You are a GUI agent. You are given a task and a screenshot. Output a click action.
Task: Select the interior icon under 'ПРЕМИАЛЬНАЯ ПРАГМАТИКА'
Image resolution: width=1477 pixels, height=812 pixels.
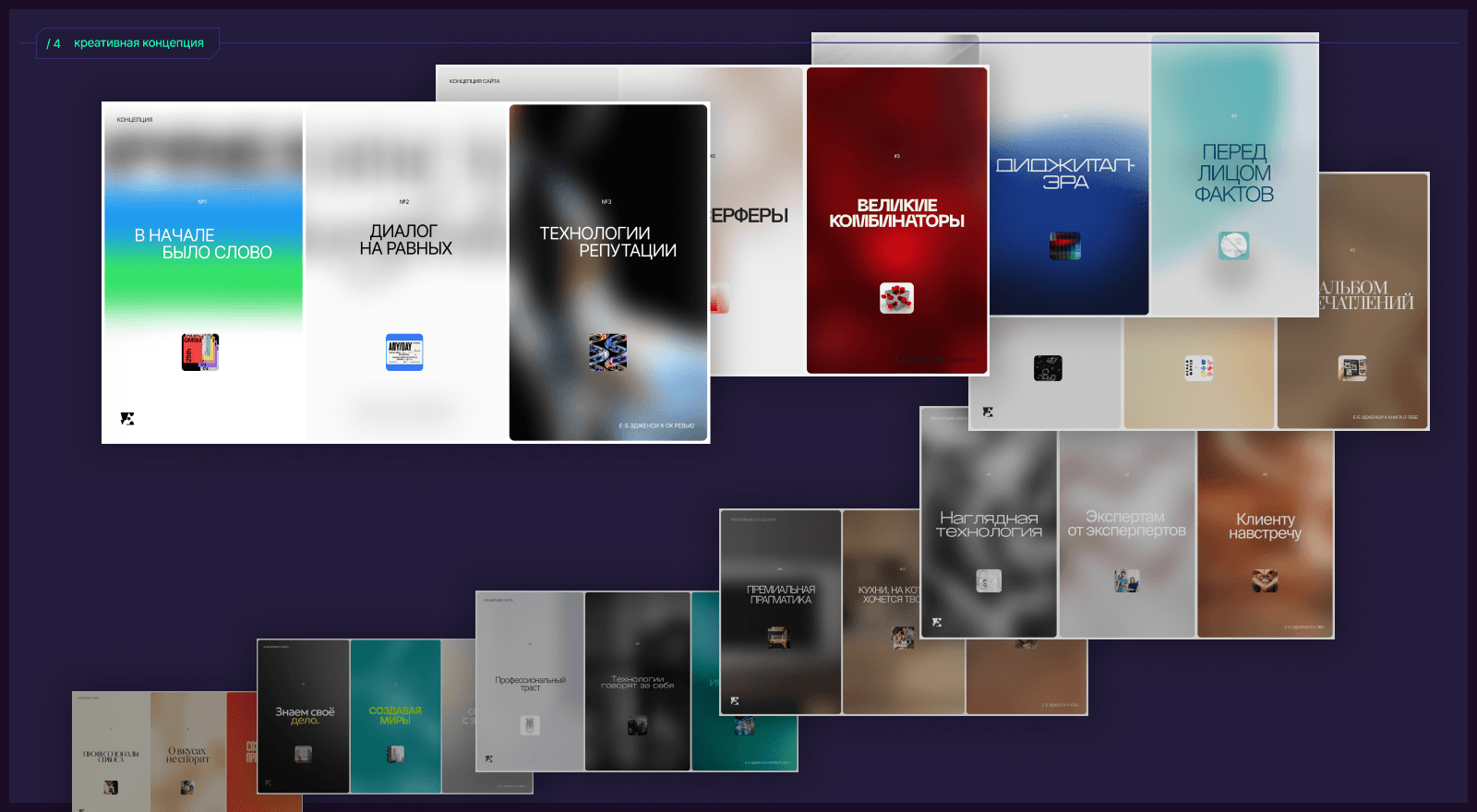point(779,638)
